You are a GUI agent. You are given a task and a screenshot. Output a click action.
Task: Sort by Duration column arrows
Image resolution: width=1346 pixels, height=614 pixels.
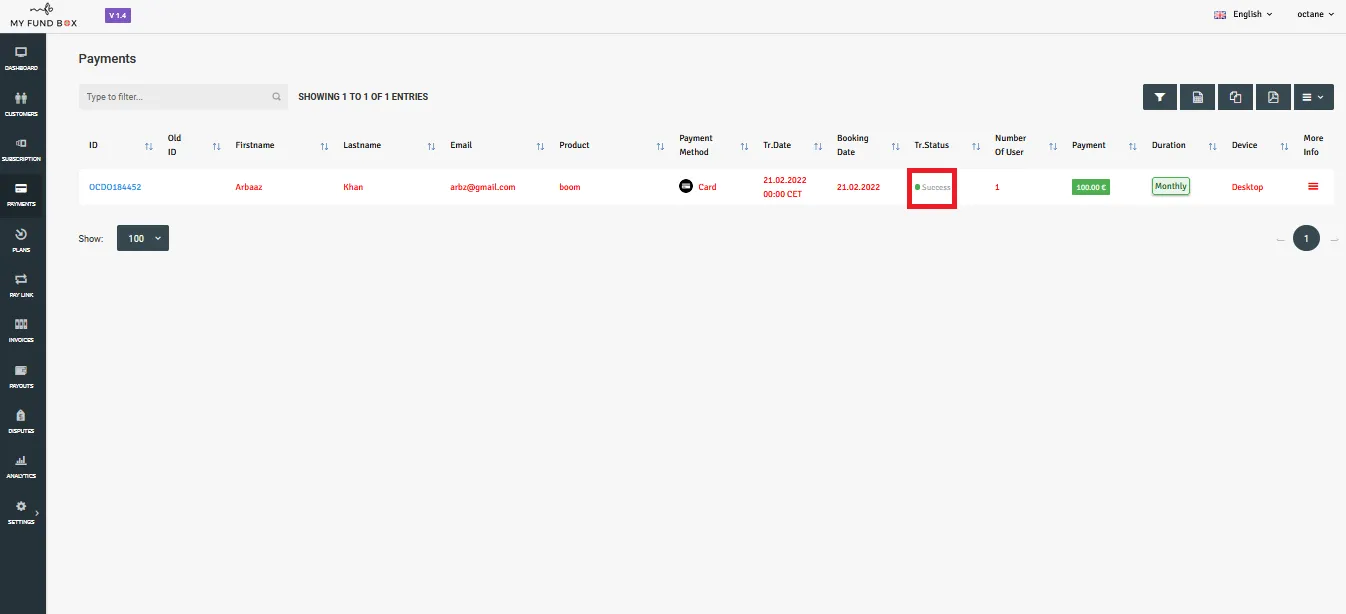[x=1213, y=146]
